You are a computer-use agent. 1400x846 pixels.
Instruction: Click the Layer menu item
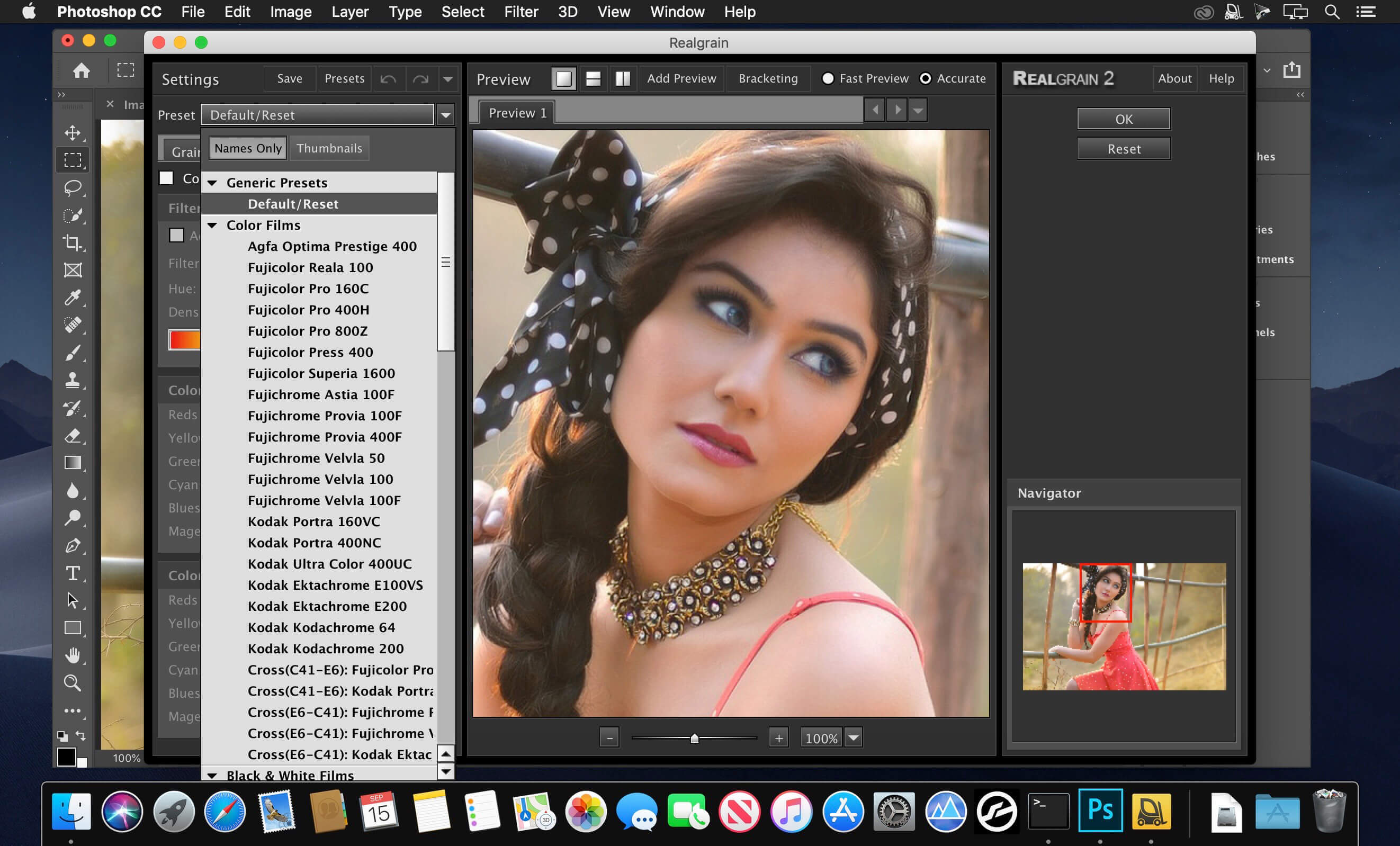tap(350, 12)
